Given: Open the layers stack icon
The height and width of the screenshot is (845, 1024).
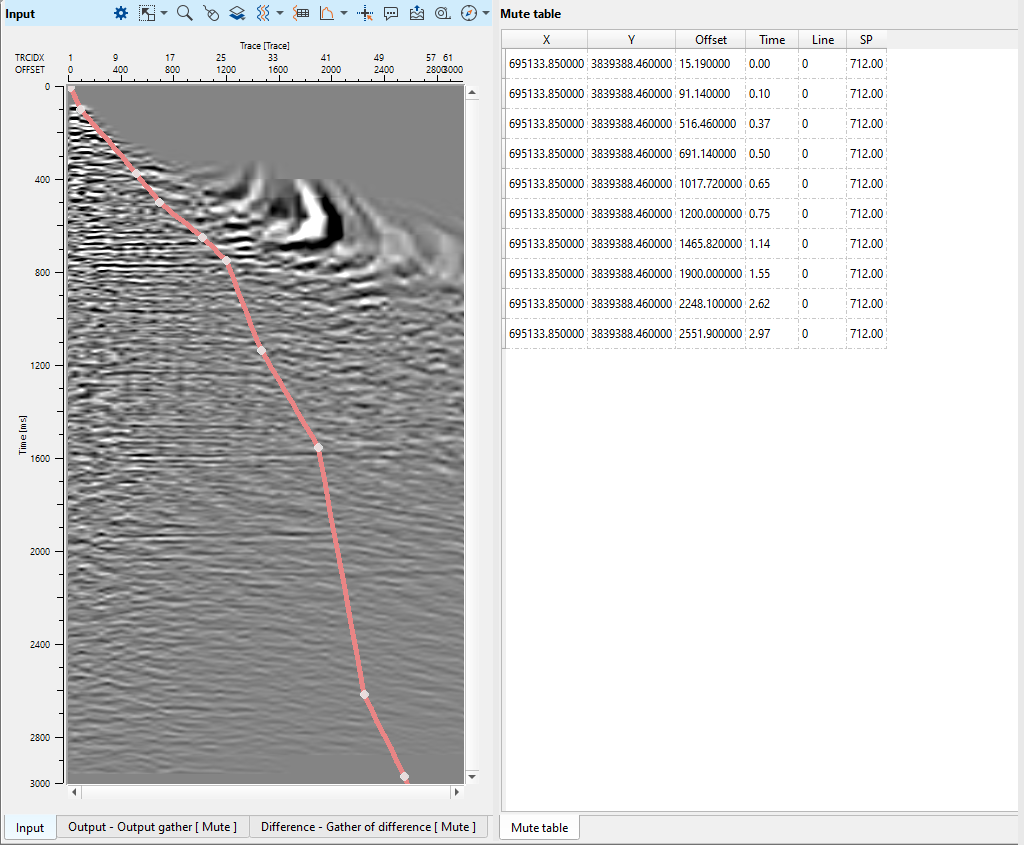Looking at the screenshot, I should coord(237,13).
